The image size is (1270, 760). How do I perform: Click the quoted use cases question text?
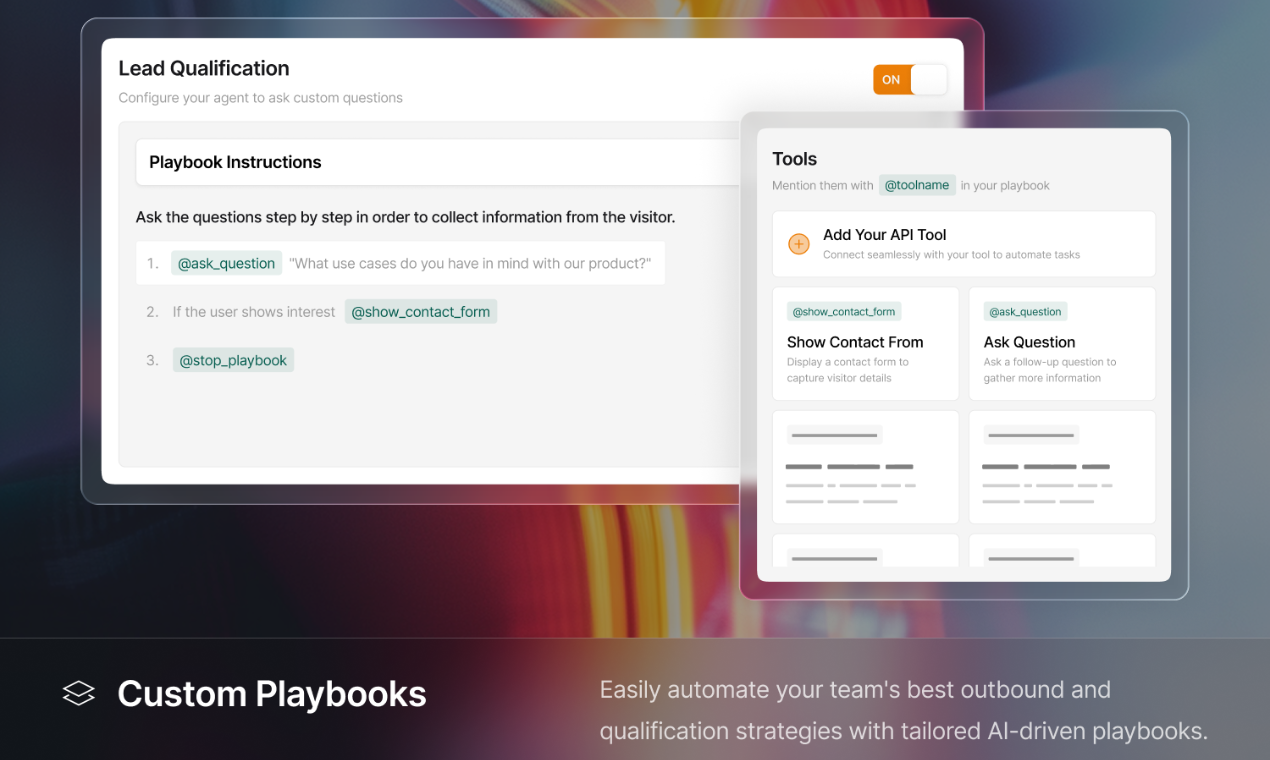(470, 263)
